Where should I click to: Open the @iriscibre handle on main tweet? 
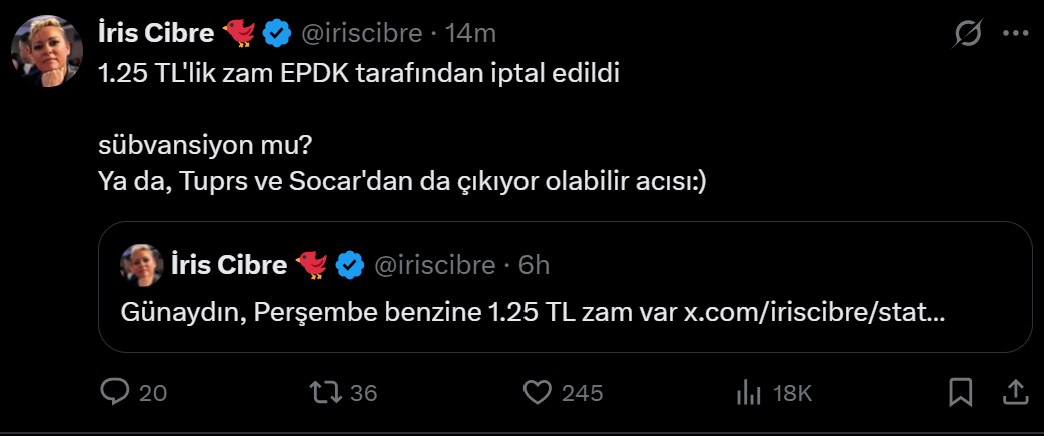(x=361, y=33)
